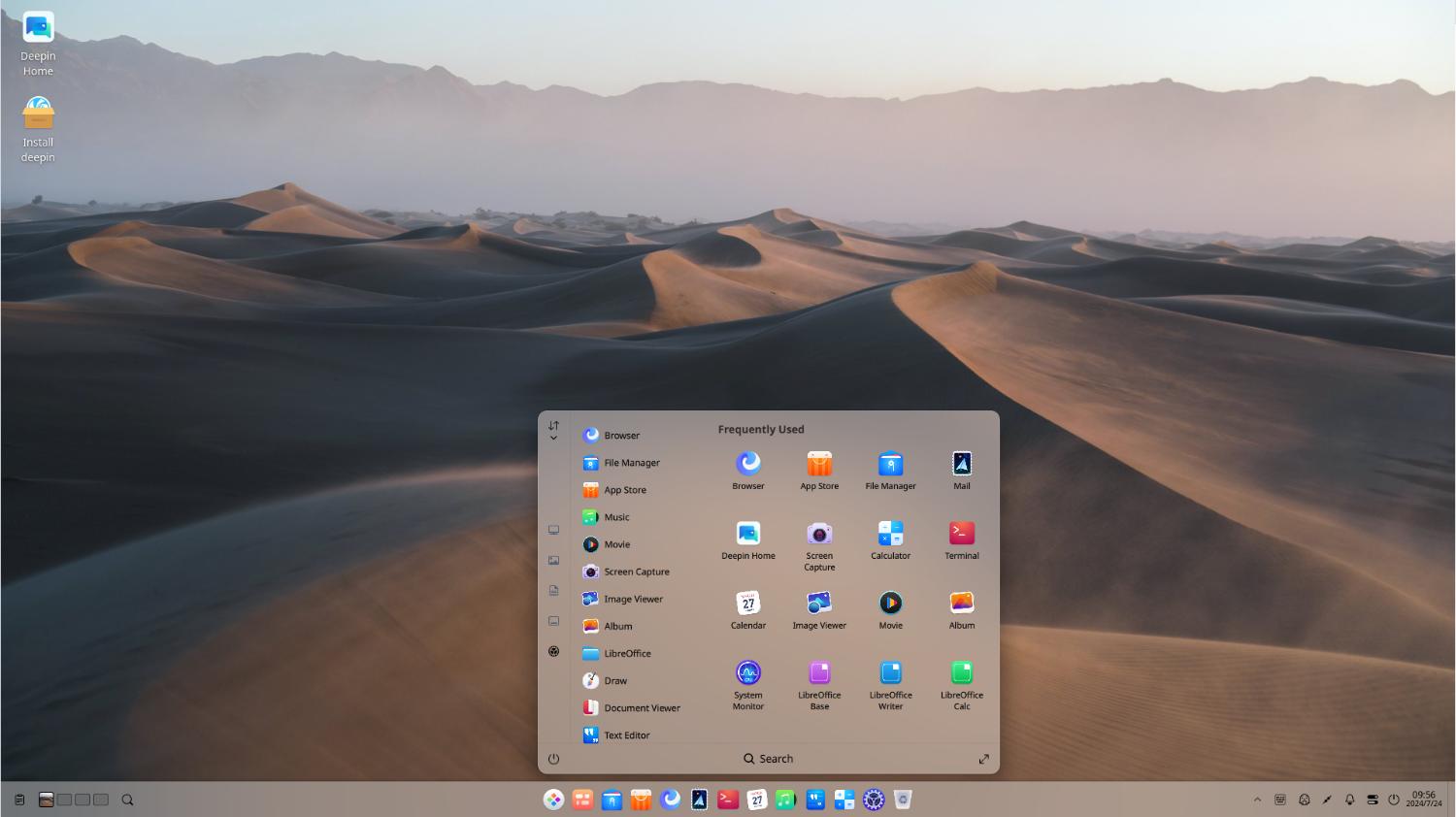Open Album in the Frequently Used grid
This screenshot has height=817, width=1456.
(x=962, y=610)
